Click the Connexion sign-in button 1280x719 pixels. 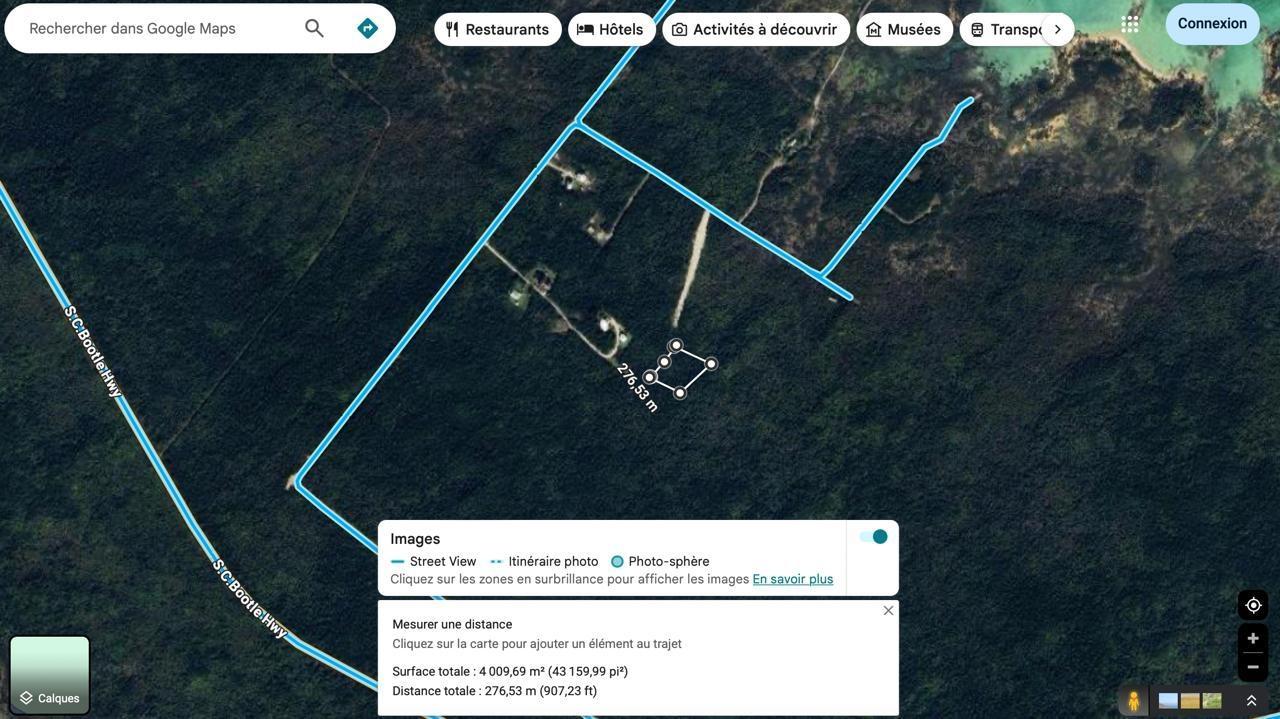[1212, 24]
